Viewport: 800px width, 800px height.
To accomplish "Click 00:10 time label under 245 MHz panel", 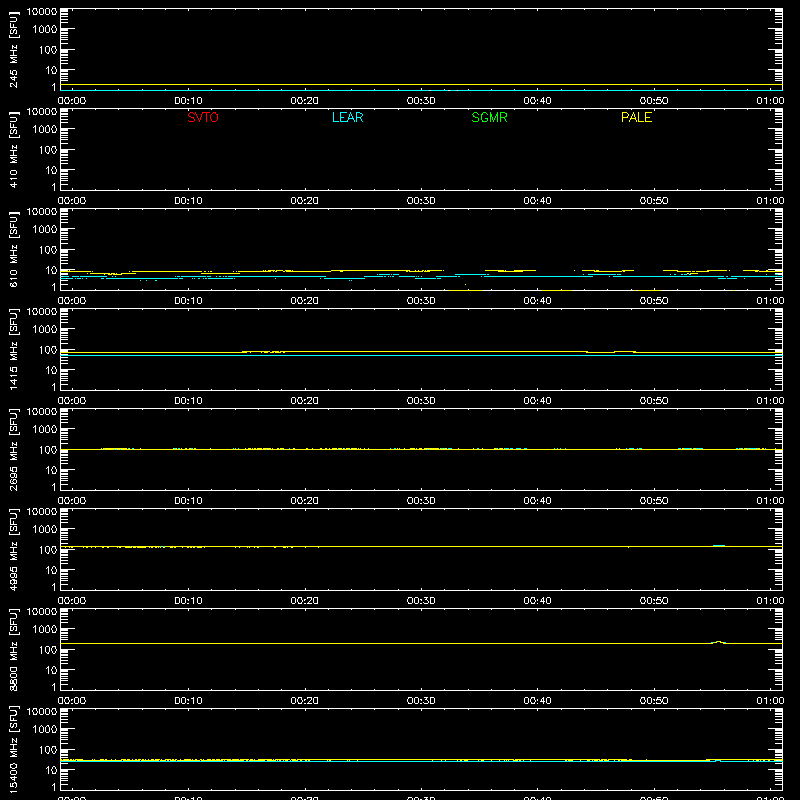I will click(x=188, y=101).
